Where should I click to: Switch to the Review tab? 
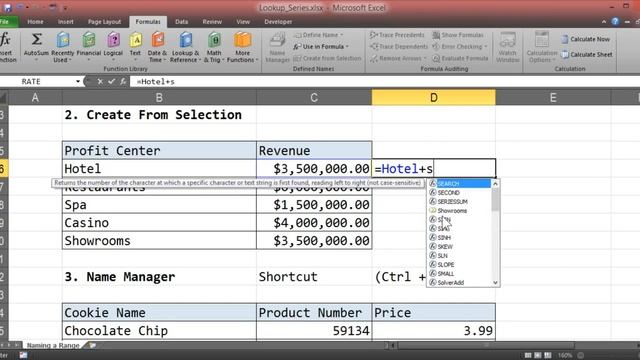(x=212, y=22)
